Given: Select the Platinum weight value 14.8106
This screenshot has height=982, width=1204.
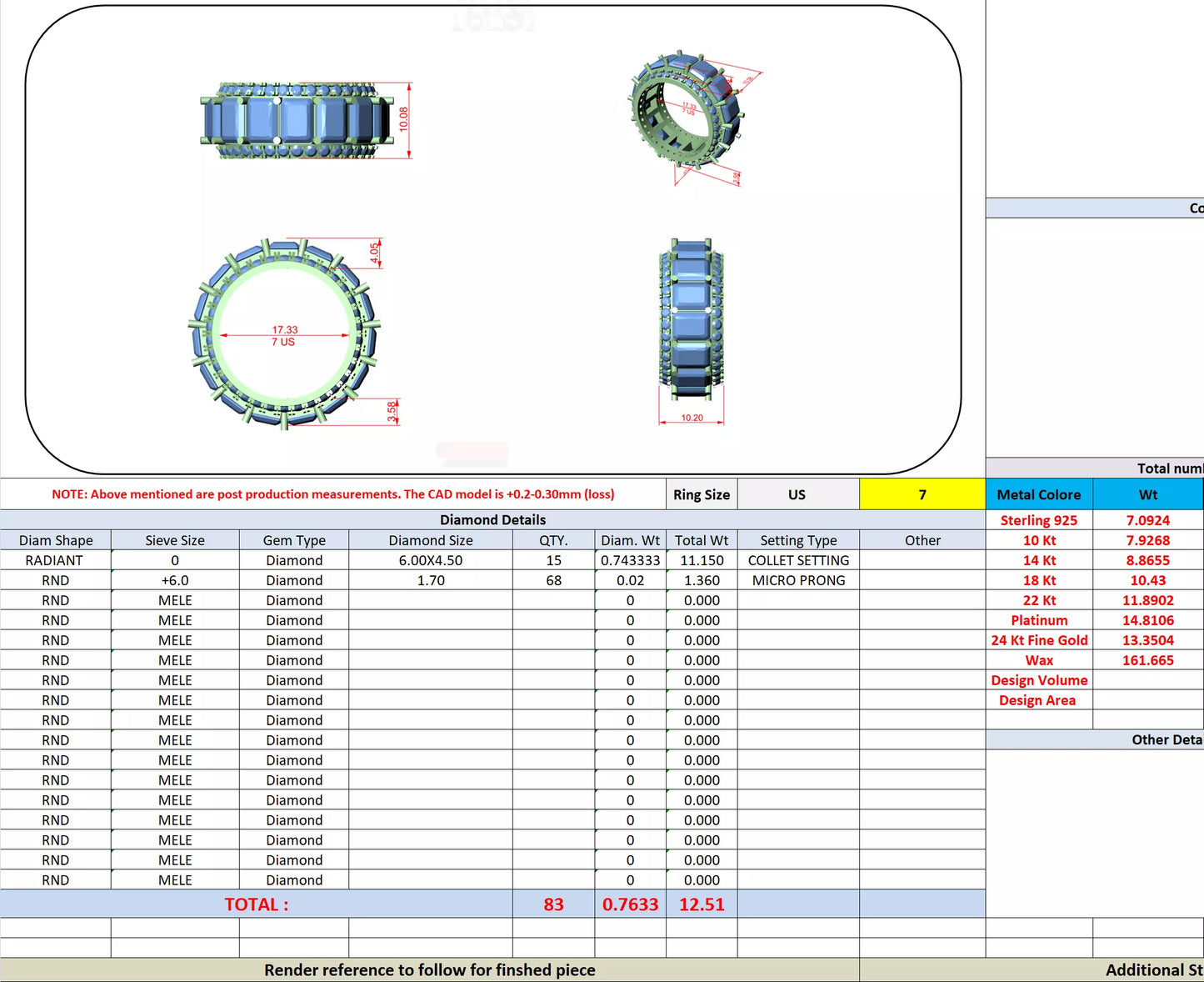Looking at the screenshot, I should coord(1147,620).
